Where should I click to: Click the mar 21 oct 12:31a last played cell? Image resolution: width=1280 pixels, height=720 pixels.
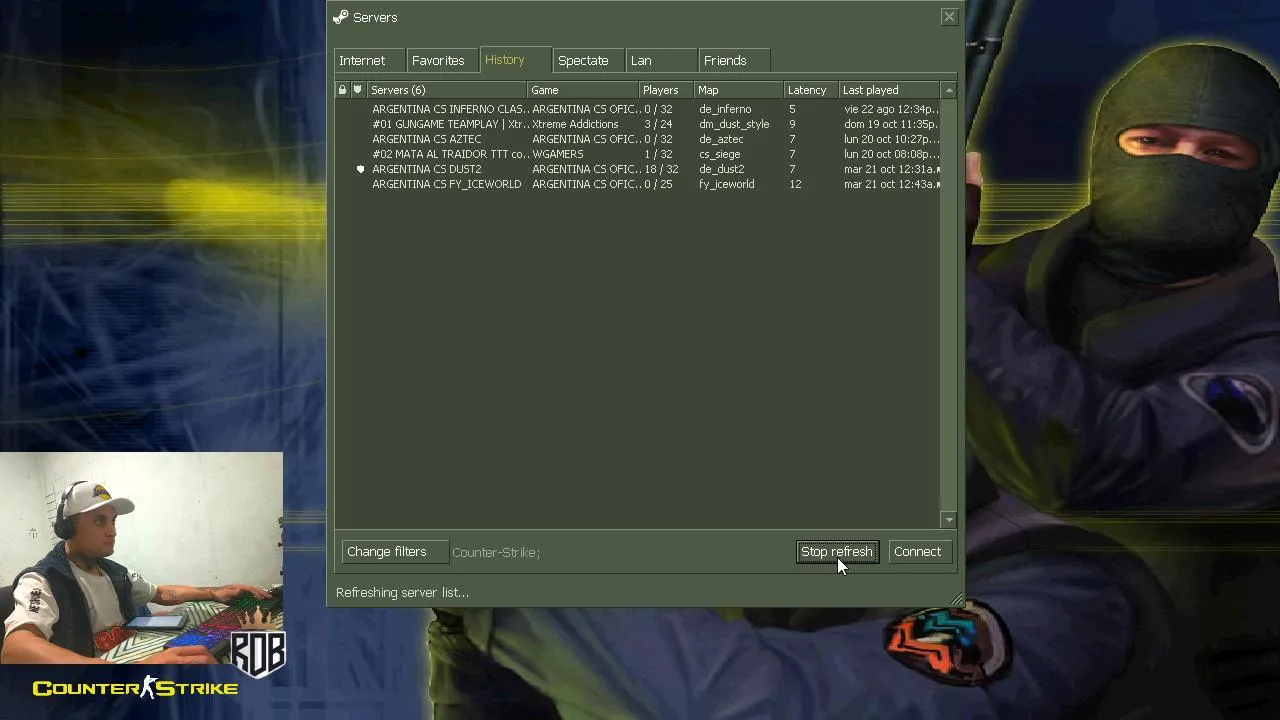tap(891, 169)
